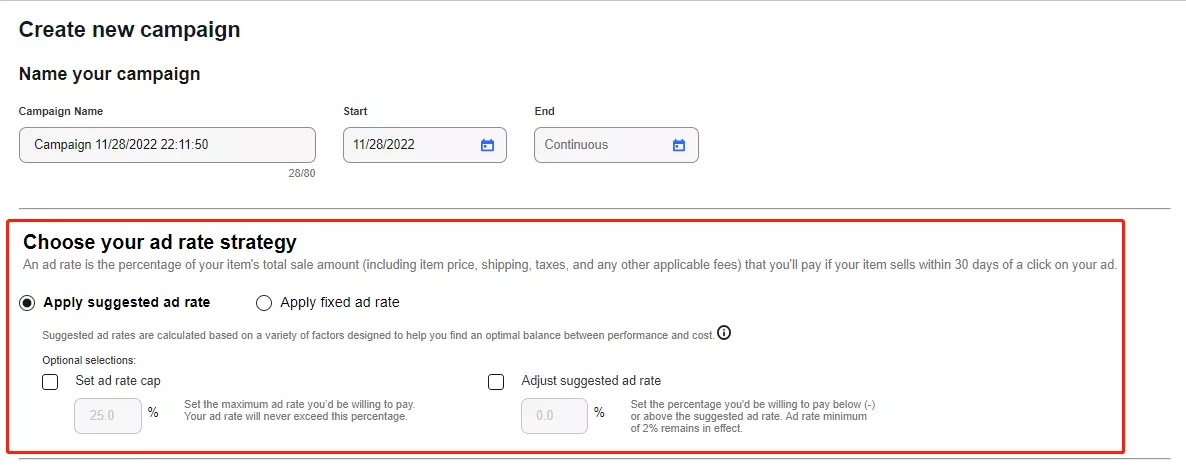The height and width of the screenshot is (476, 1186).
Task: Click the Start date field showing 11/28/2022
Action: click(410, 145)
